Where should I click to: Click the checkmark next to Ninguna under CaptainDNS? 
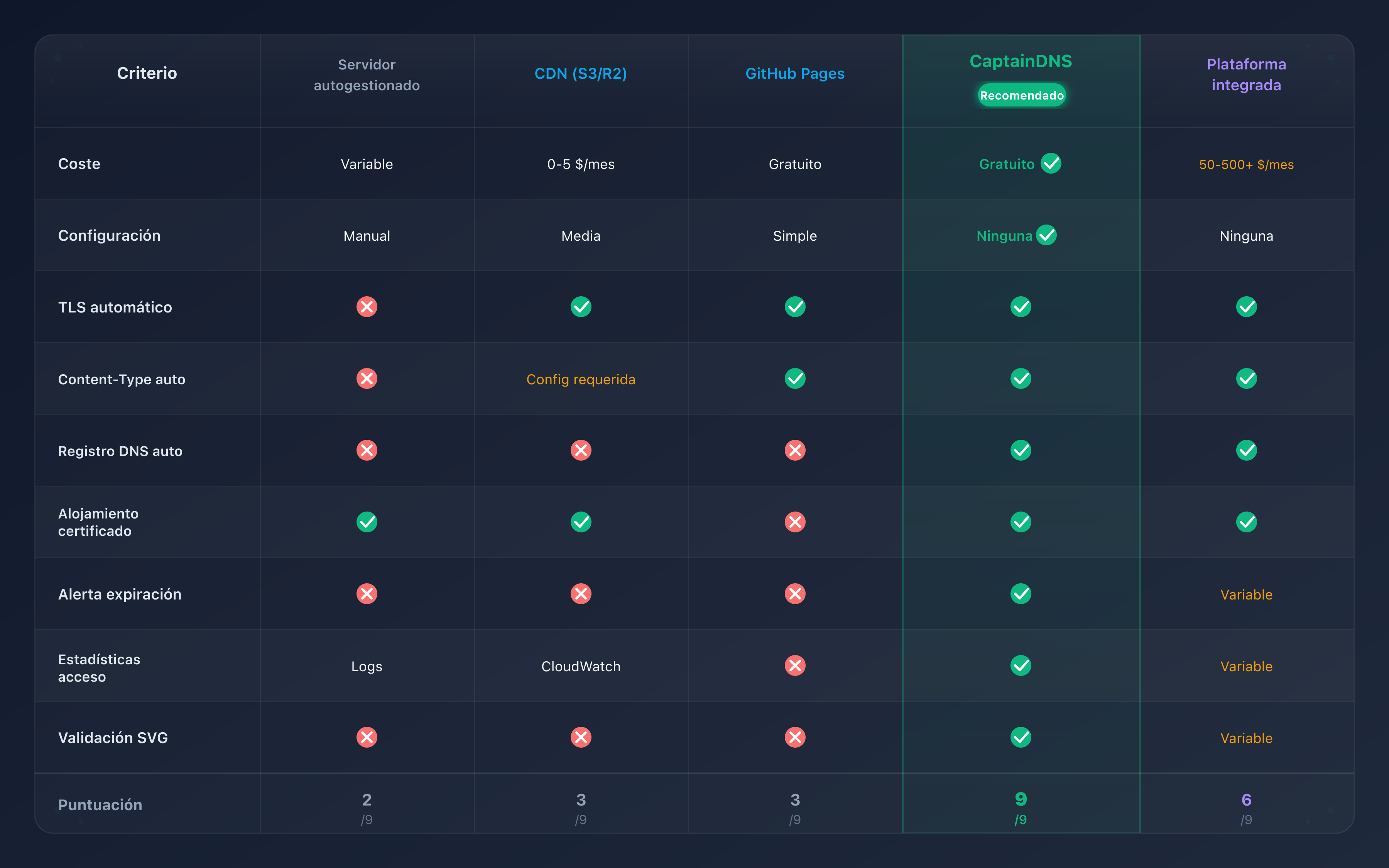tap(1048, 235)
